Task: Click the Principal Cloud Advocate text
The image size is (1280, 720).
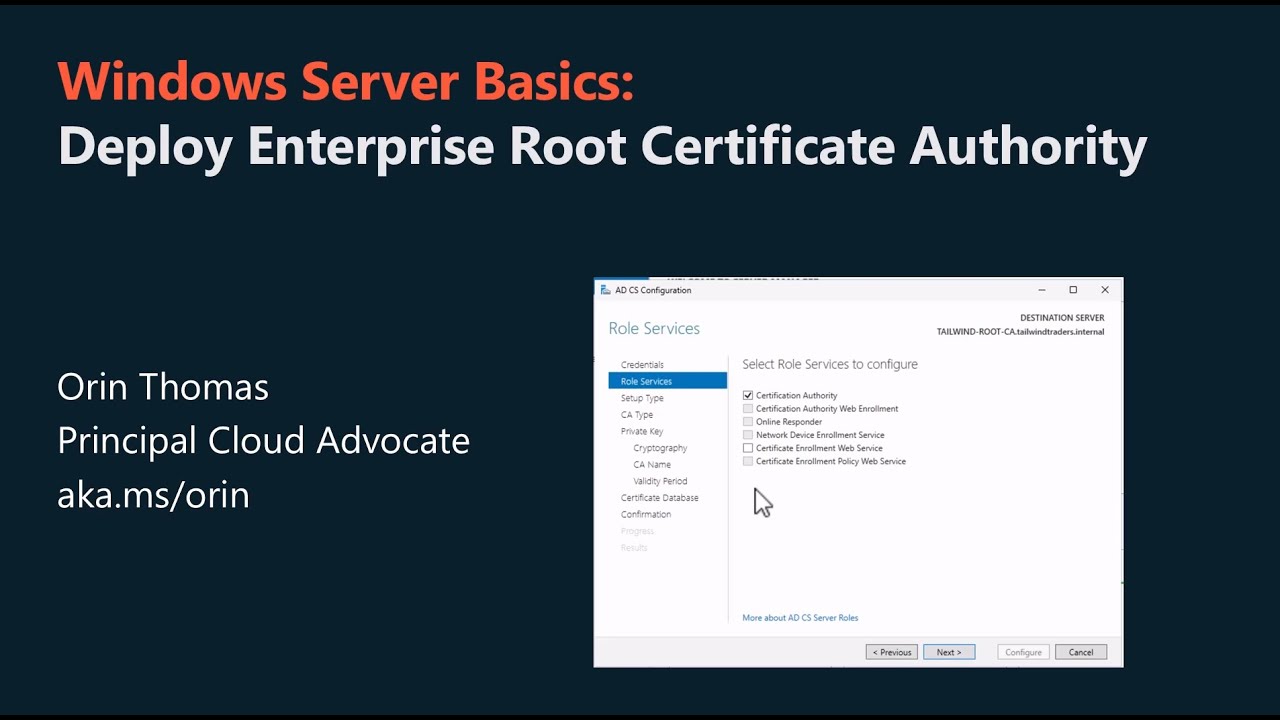Action: click(x=264, y=441)
